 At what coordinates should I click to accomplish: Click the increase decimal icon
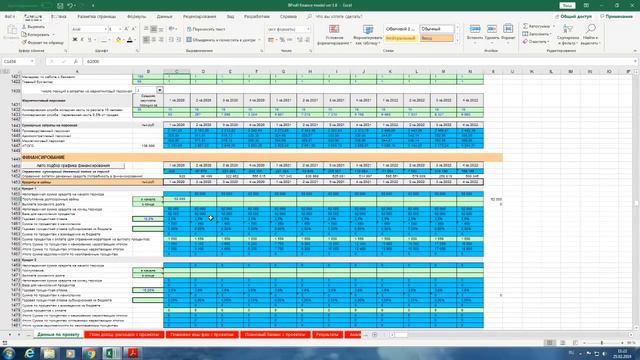pyautogui.click(x=299, y=40)
